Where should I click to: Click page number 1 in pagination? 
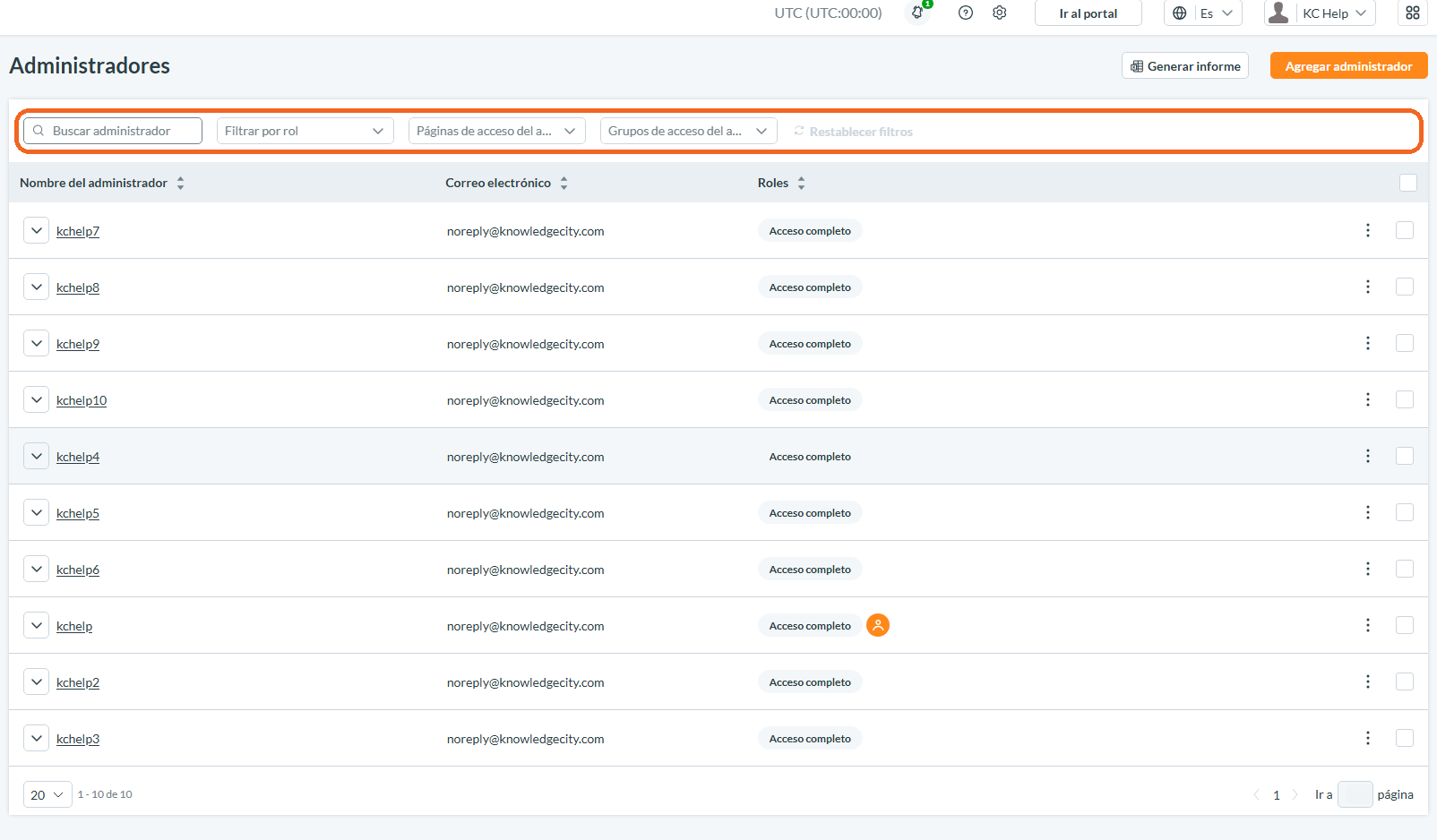click(x=1277, y=795)
